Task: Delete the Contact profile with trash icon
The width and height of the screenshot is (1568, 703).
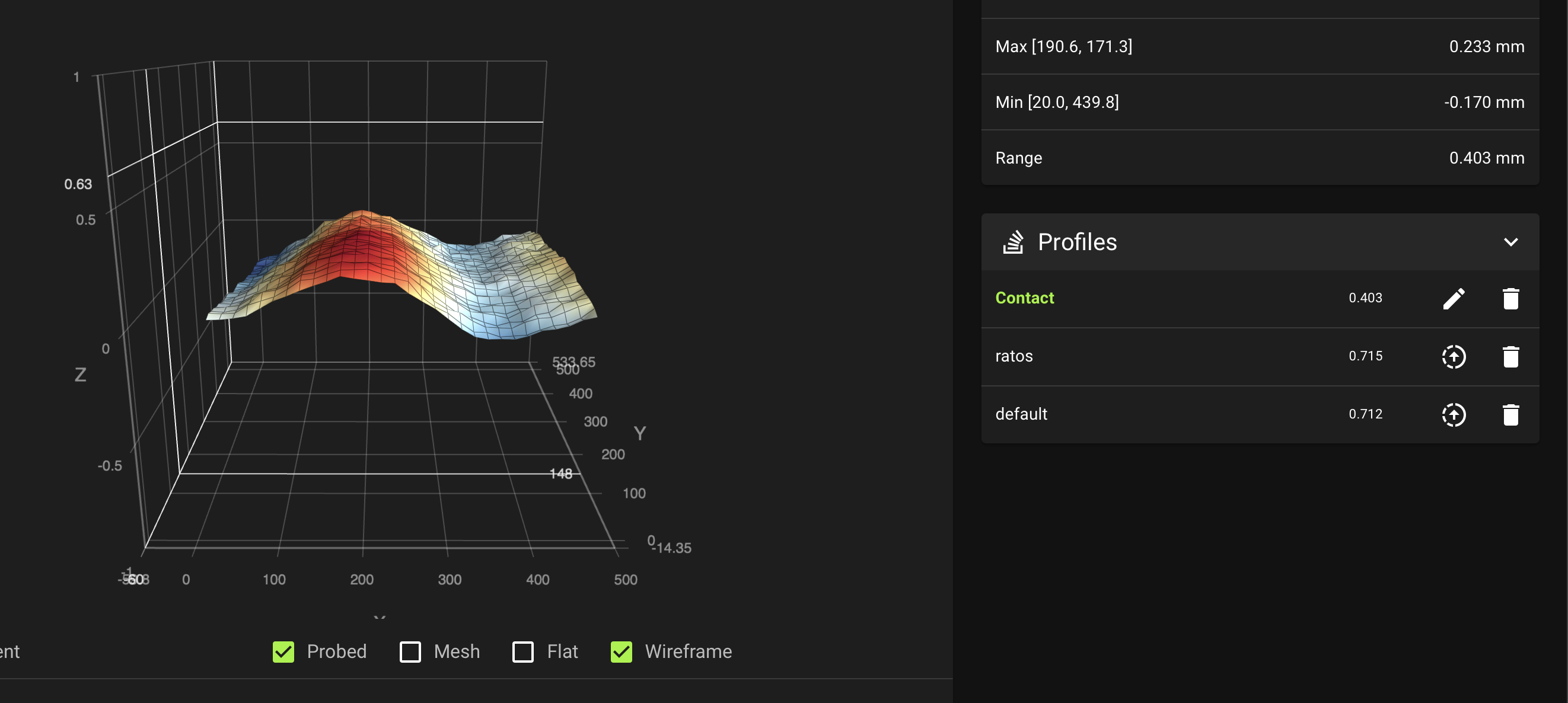Action: (x=1510, y=298)
